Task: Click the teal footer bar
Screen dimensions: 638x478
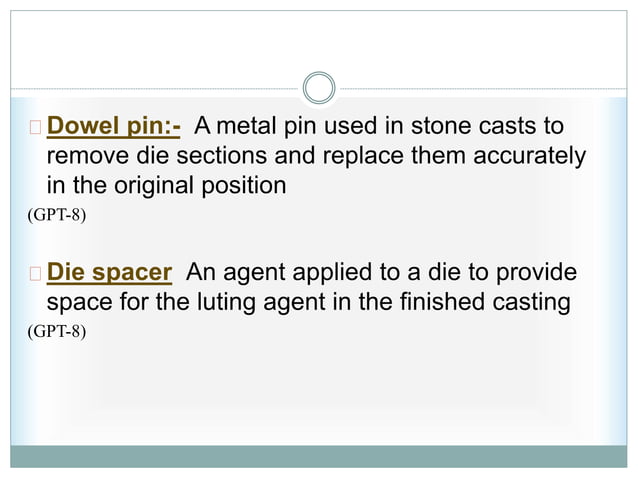Action: coord(319,456)
